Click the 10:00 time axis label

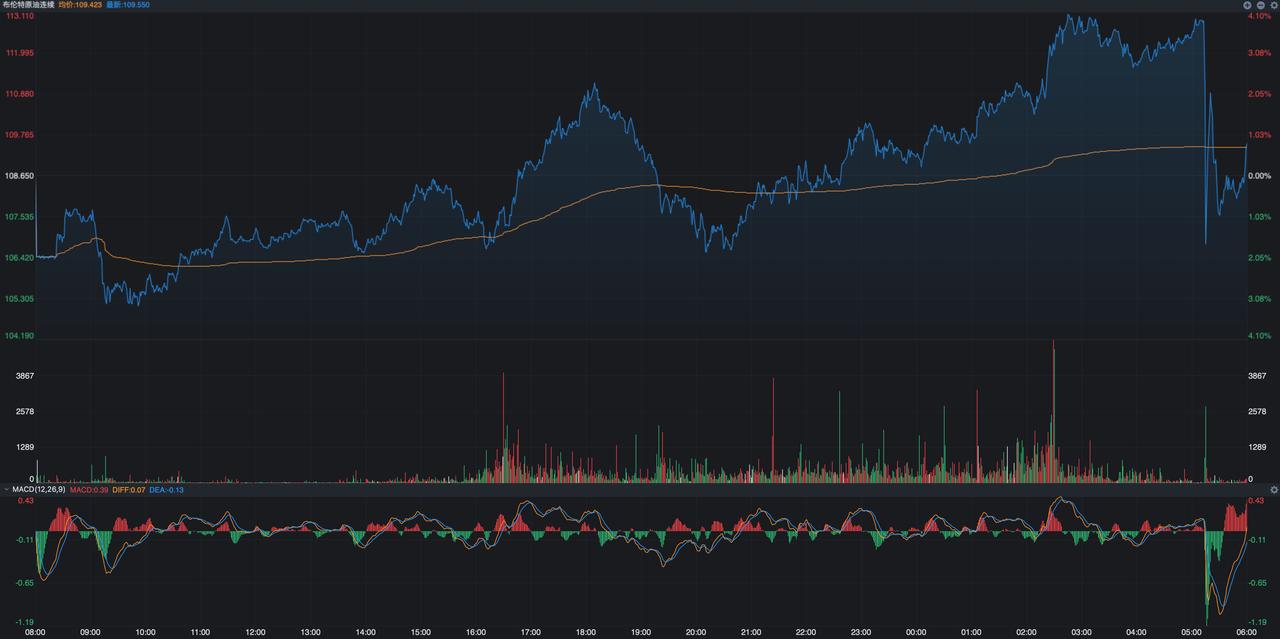click(145, 632)
